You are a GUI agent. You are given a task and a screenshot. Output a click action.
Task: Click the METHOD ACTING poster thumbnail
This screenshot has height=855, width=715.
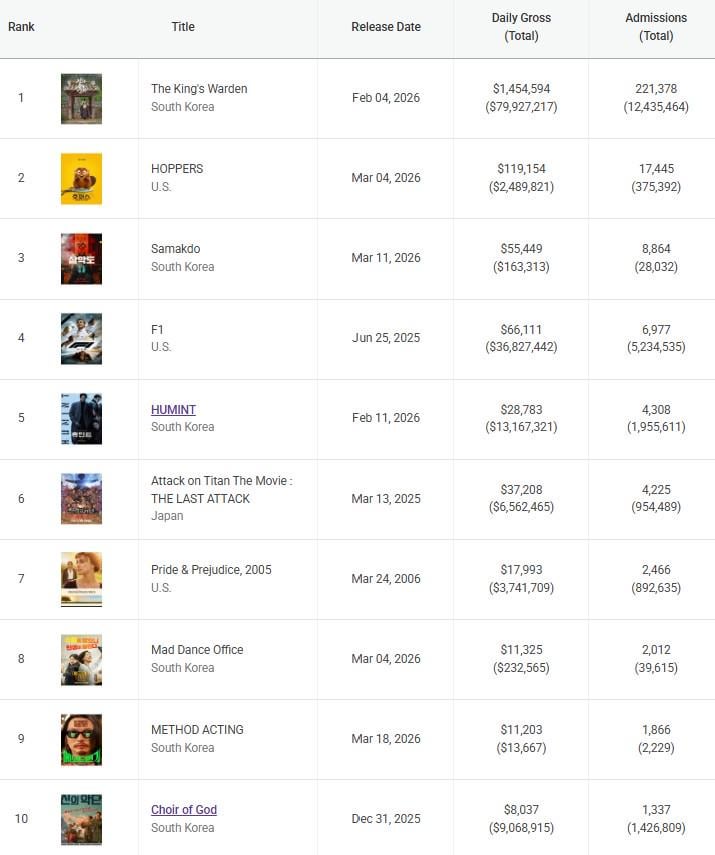[81, 739]
